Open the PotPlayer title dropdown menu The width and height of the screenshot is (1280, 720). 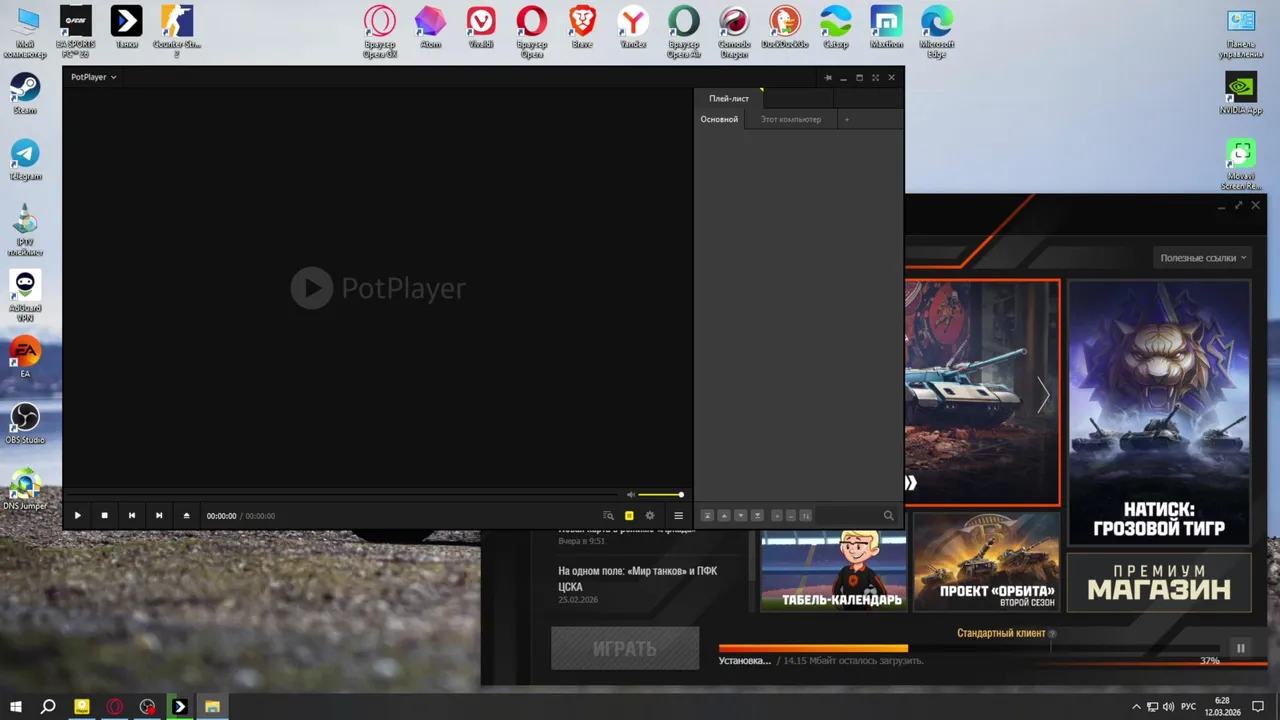click(x=94, y=77)
